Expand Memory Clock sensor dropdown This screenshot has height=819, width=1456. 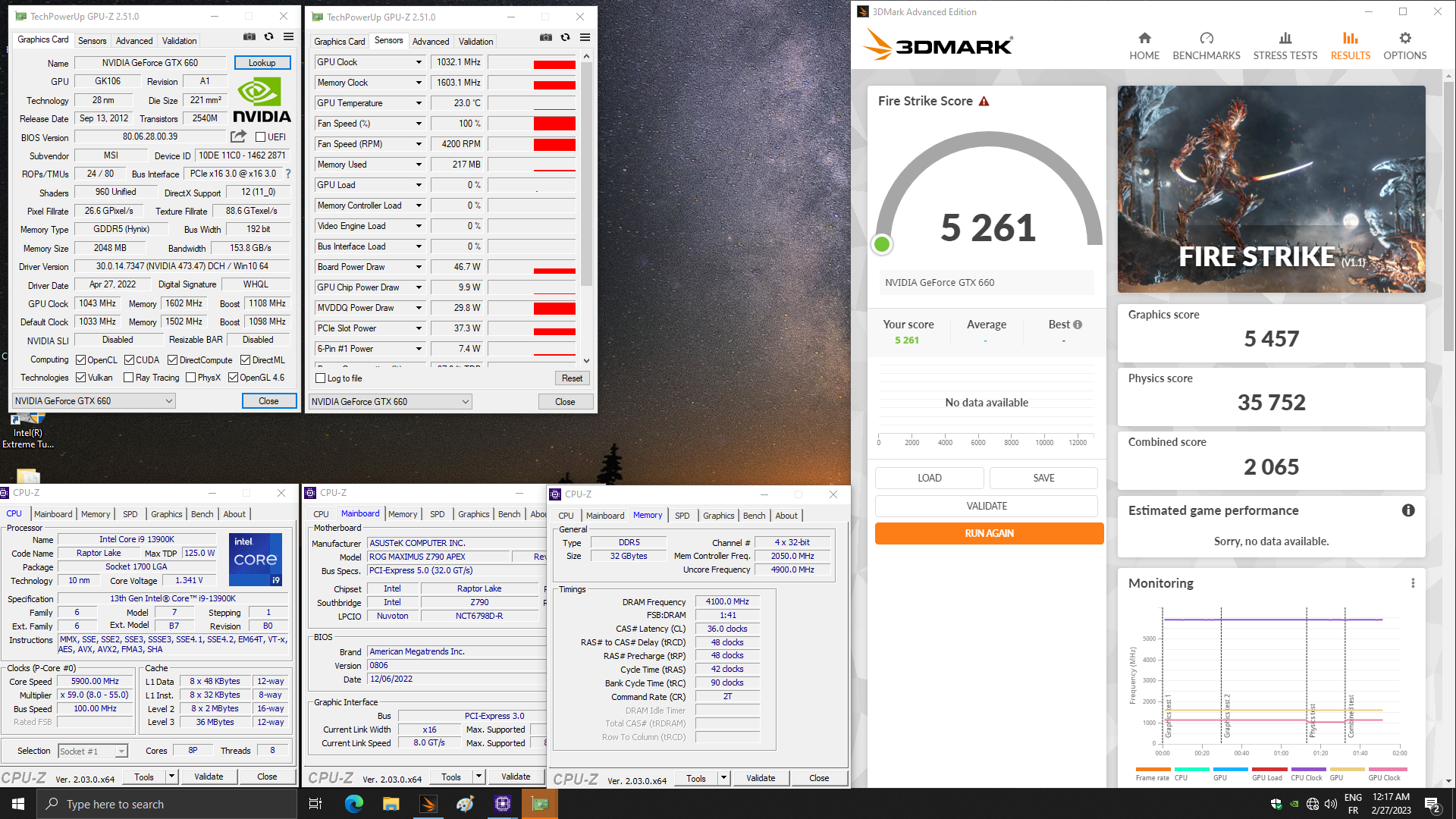418,83
